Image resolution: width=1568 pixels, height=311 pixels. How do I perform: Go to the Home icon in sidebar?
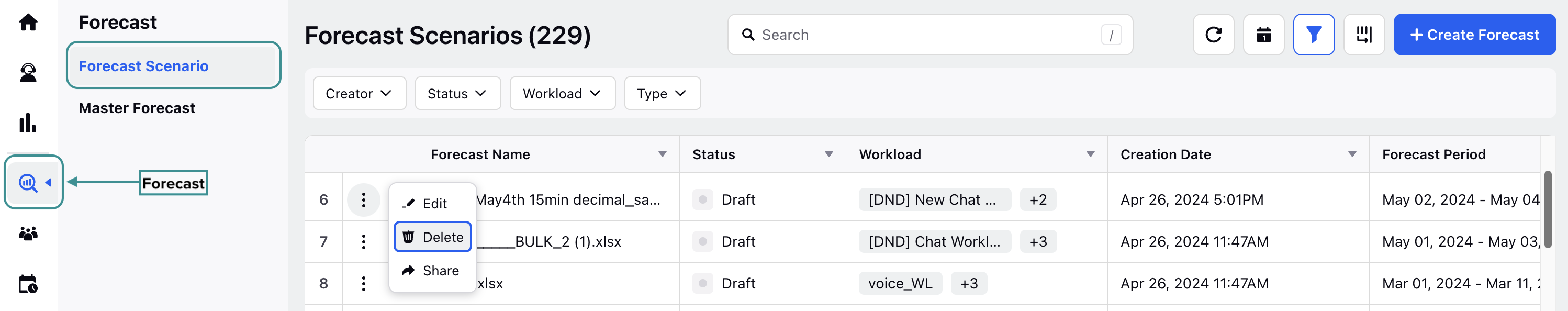coord(28,23)
